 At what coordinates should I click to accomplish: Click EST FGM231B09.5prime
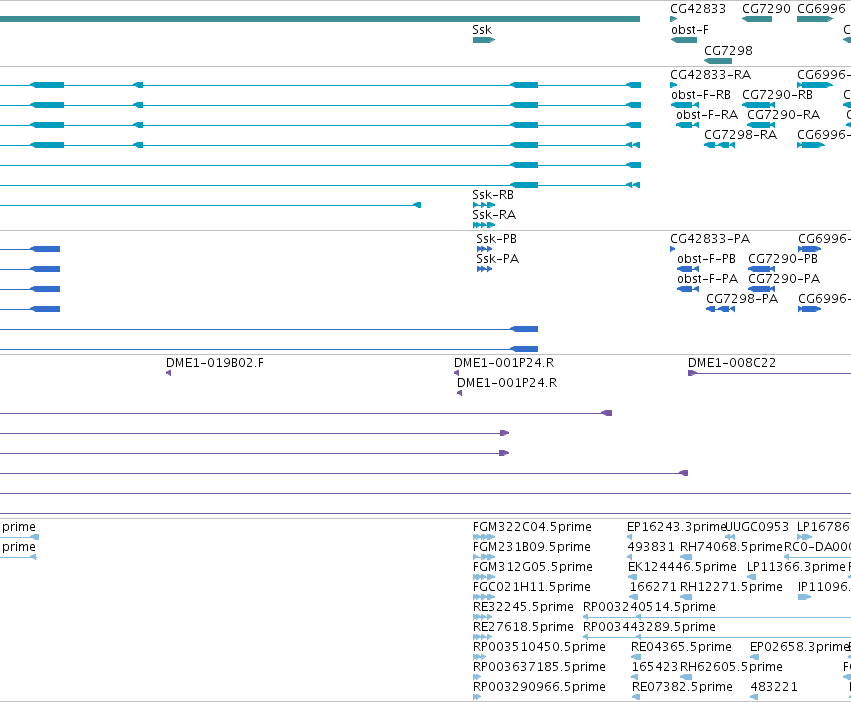531,547
